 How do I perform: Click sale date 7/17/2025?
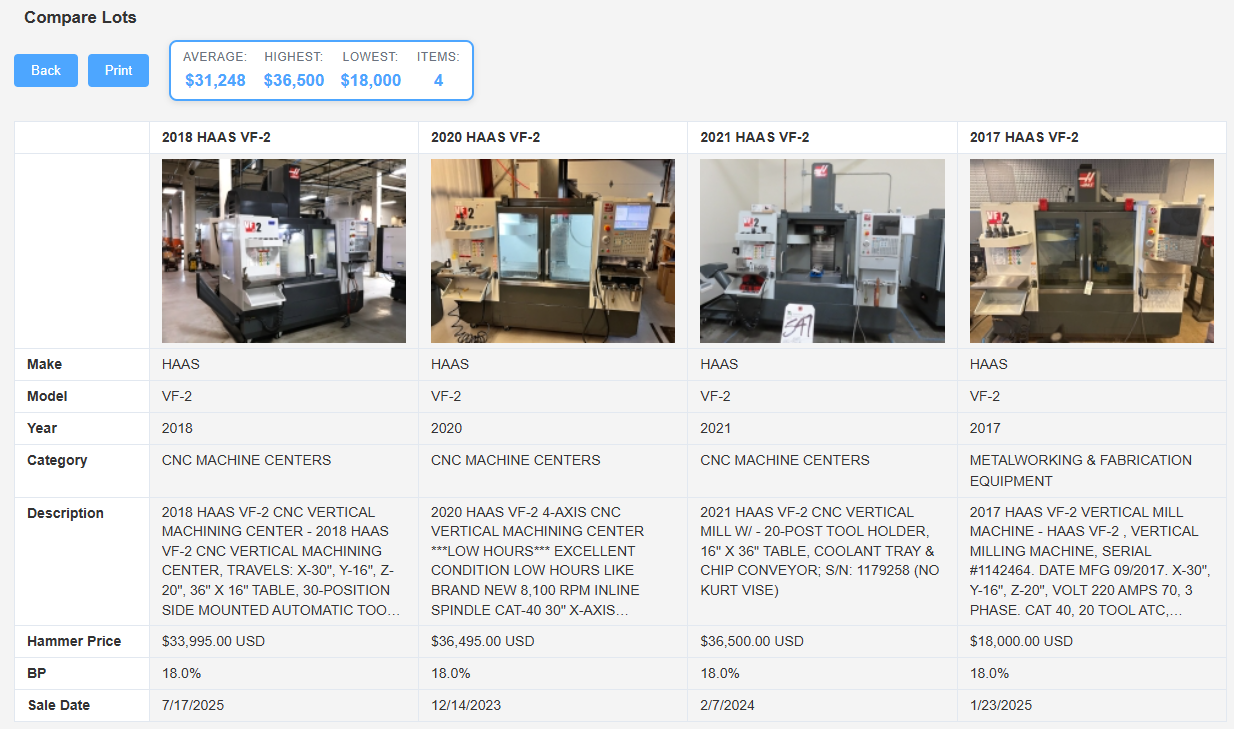pos(193,705)
